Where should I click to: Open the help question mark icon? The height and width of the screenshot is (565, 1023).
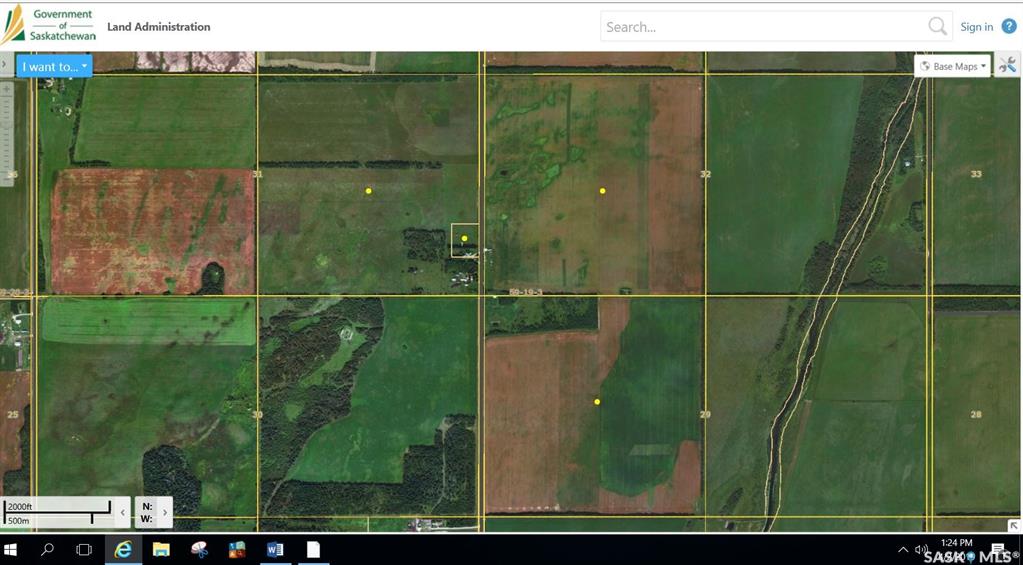1009,26
